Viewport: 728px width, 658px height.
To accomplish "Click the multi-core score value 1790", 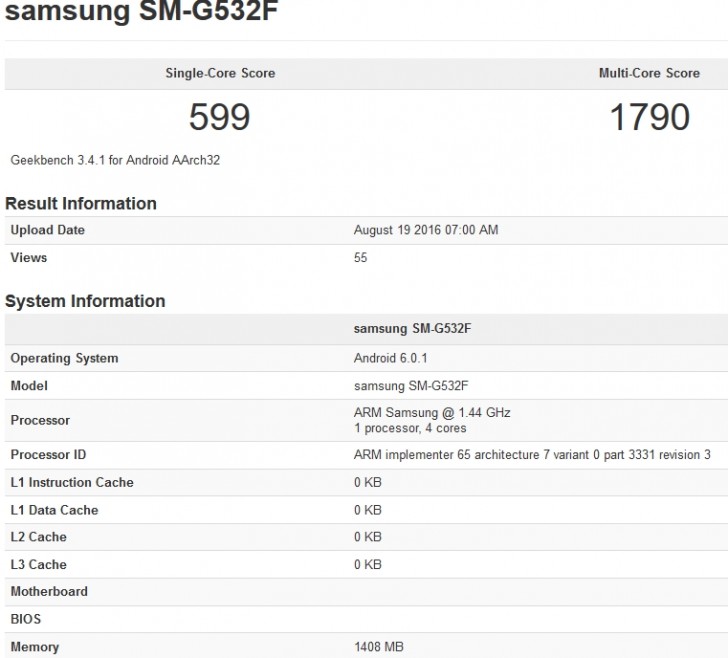I will (x=649, y=117).
